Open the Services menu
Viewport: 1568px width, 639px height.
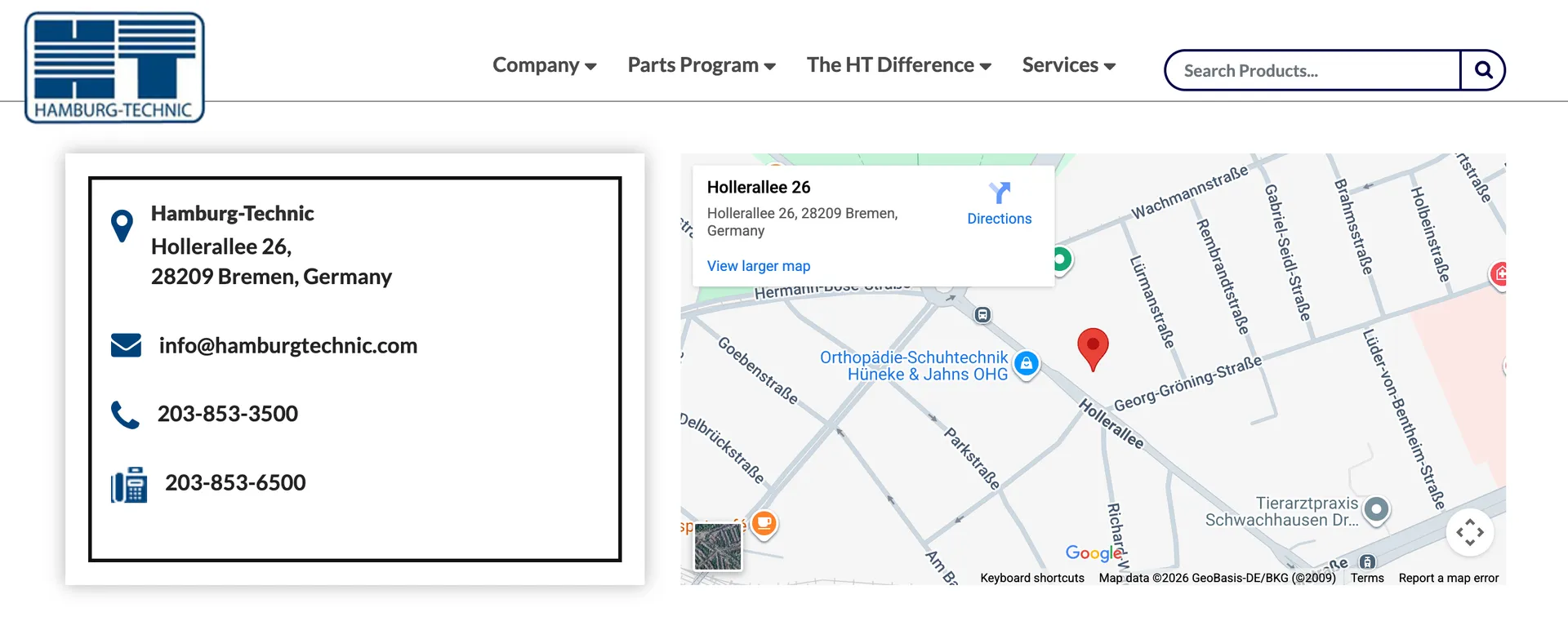1068,65
